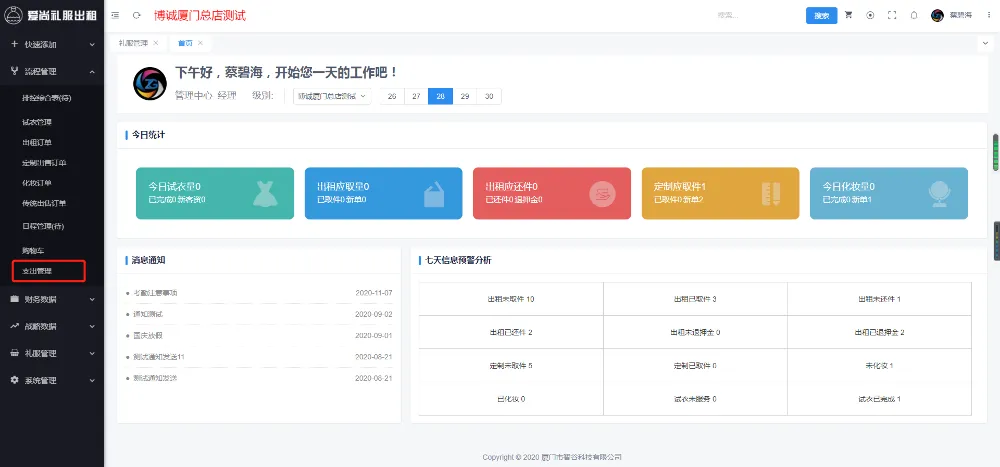Open the shopping cart icon in header
This screenshot has height=467, width=1000.
(x=849, y=16)
